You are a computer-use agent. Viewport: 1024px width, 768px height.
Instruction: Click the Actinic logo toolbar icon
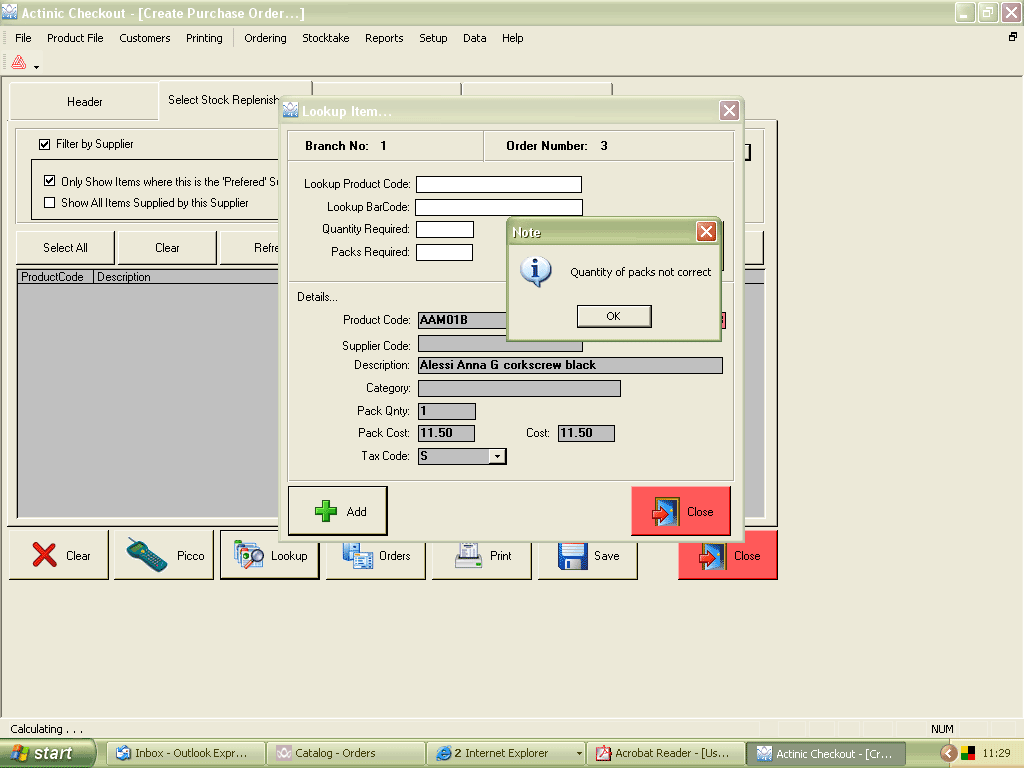click(x=18, y=63)
